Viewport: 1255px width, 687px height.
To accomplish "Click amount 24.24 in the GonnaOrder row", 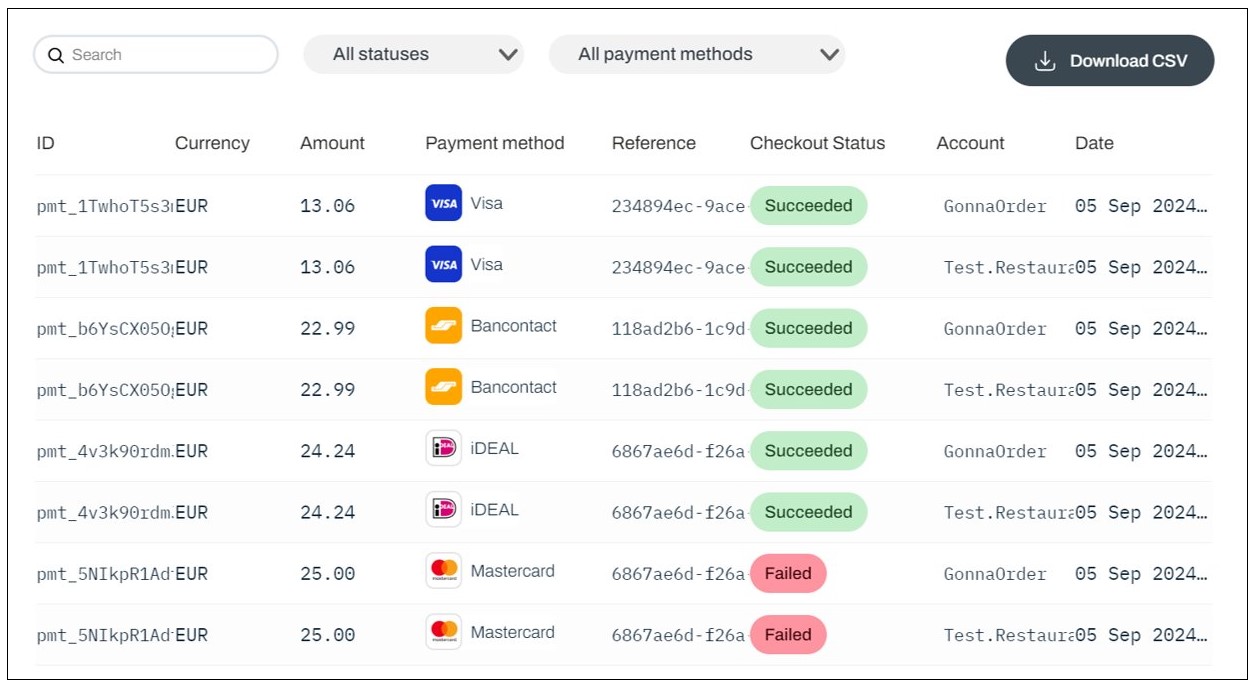I will tap(328, 451).
